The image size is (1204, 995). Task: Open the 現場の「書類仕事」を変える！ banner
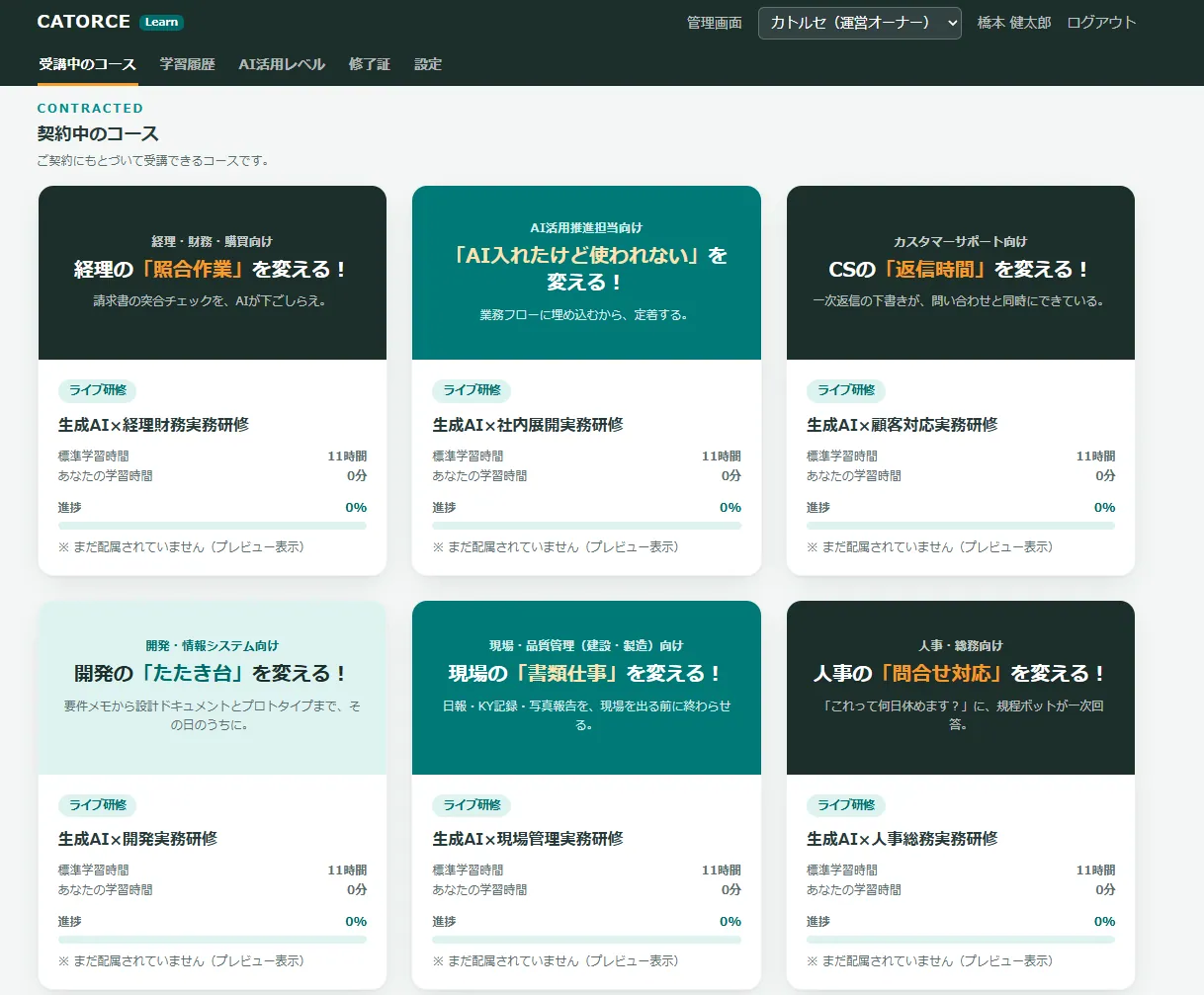pos(586,688)
